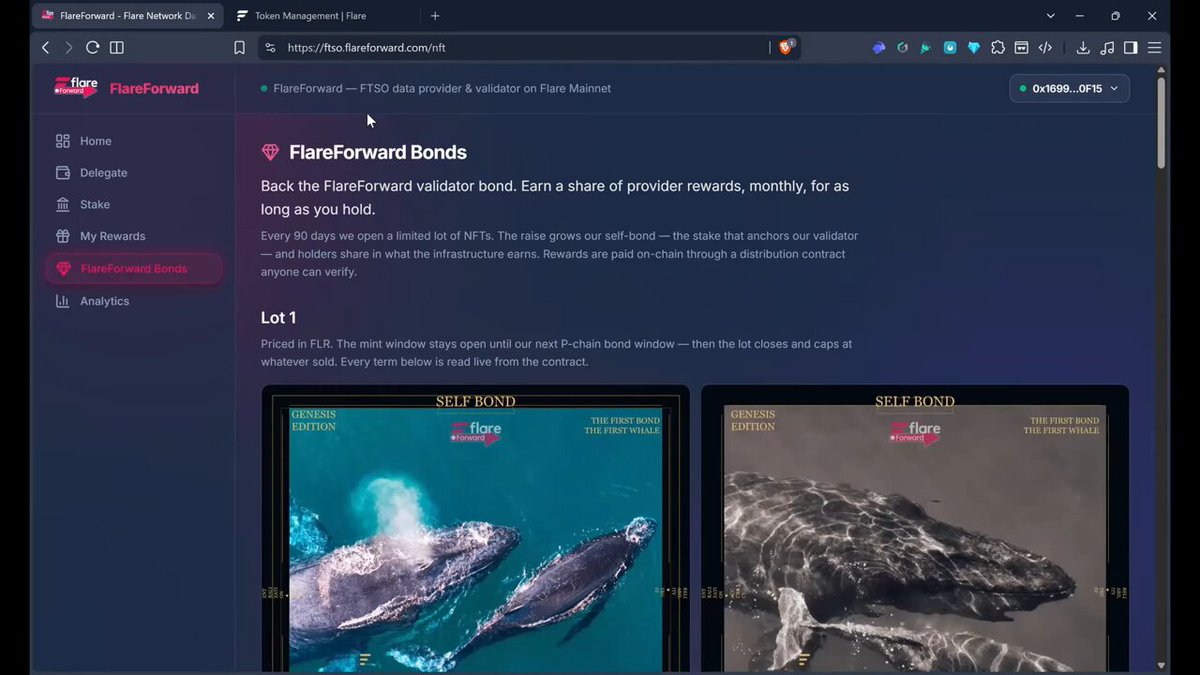Close the FlareForward browser tab
The width and height of the screenshot is (1200, 675).
coord(209,16)
